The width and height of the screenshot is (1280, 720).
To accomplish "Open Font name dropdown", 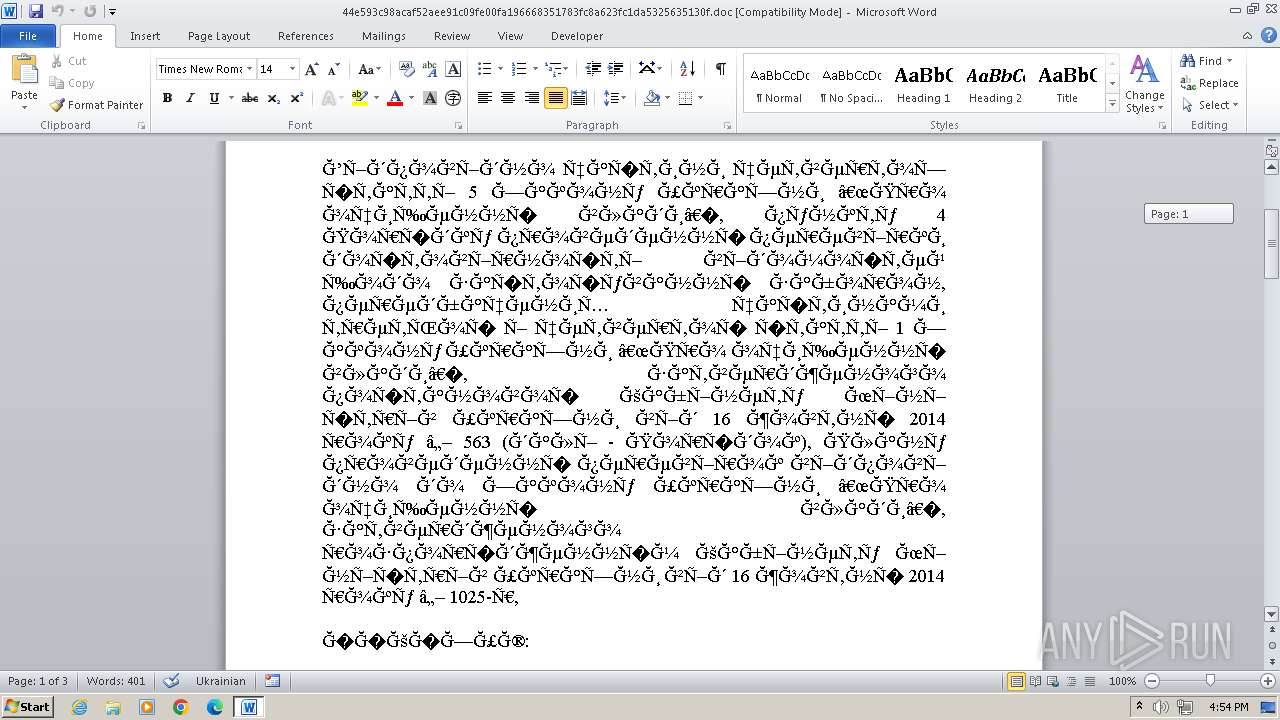I will click(x=249, y=69).
